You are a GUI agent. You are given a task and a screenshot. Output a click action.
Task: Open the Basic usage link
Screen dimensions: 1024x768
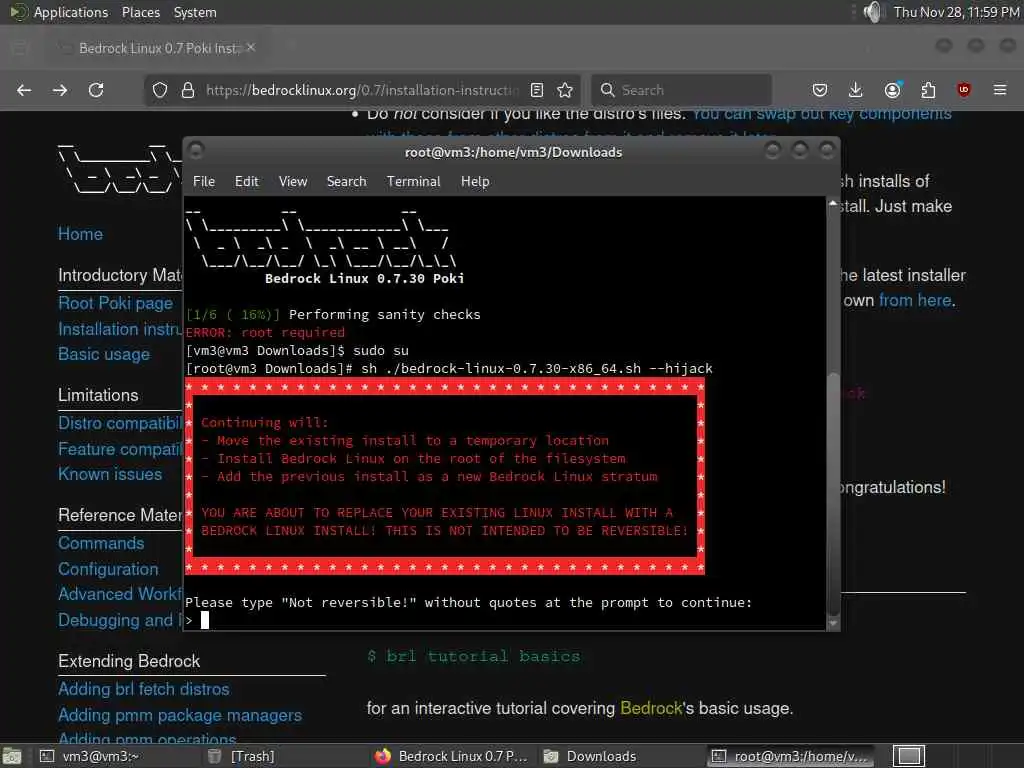click(104, 354)
